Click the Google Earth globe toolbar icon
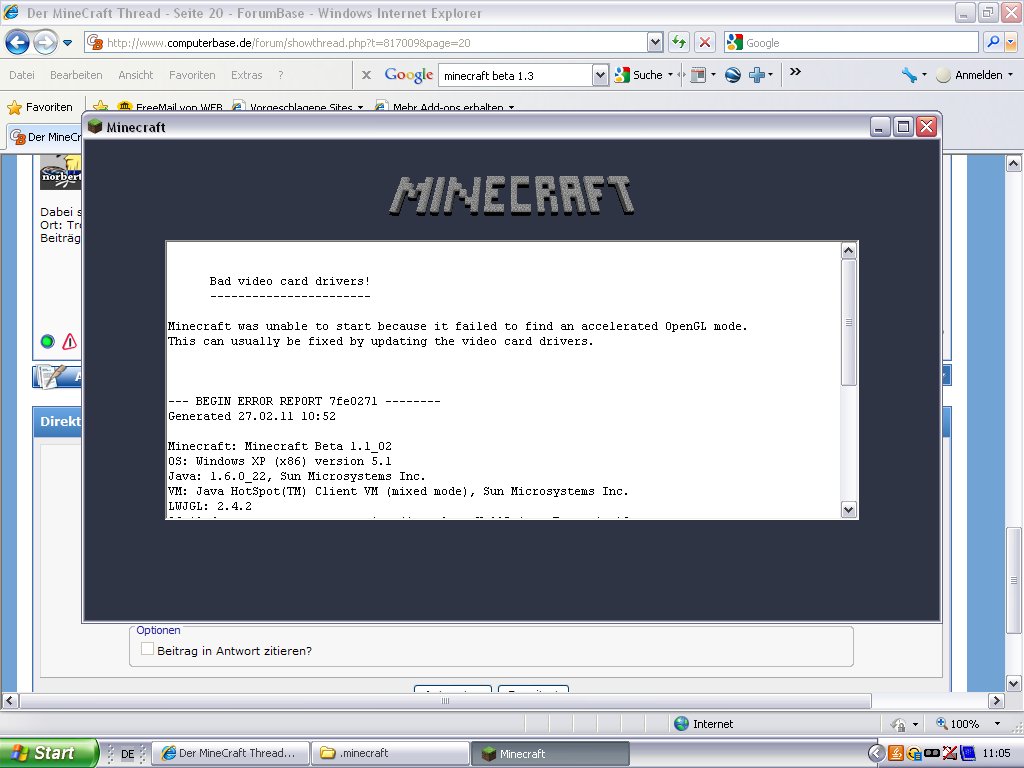The height and width of the screenshot is (768, 1024). (733, 75)
